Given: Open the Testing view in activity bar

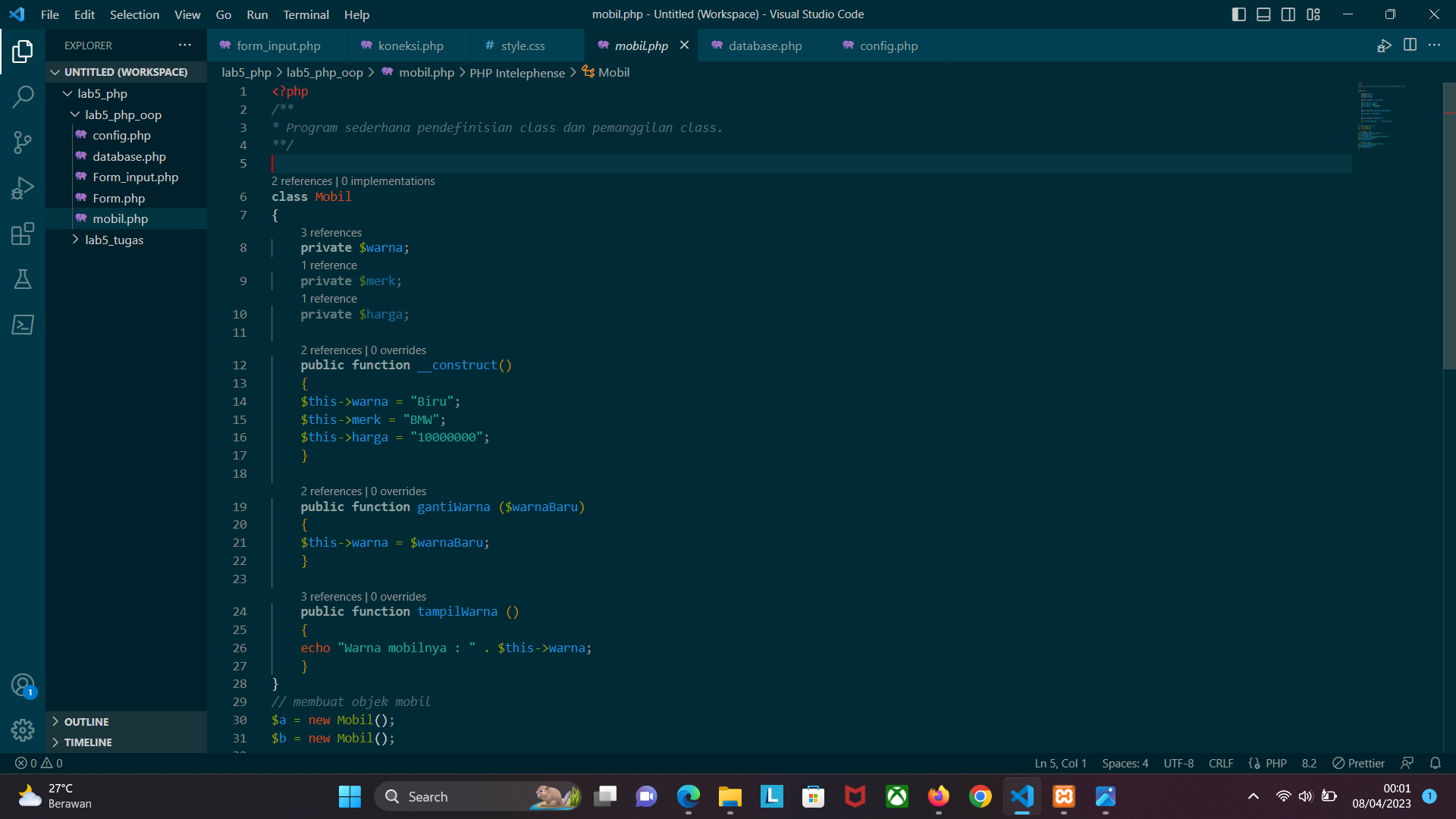Looking at the screenshot, I should click(x=23, y=279).
